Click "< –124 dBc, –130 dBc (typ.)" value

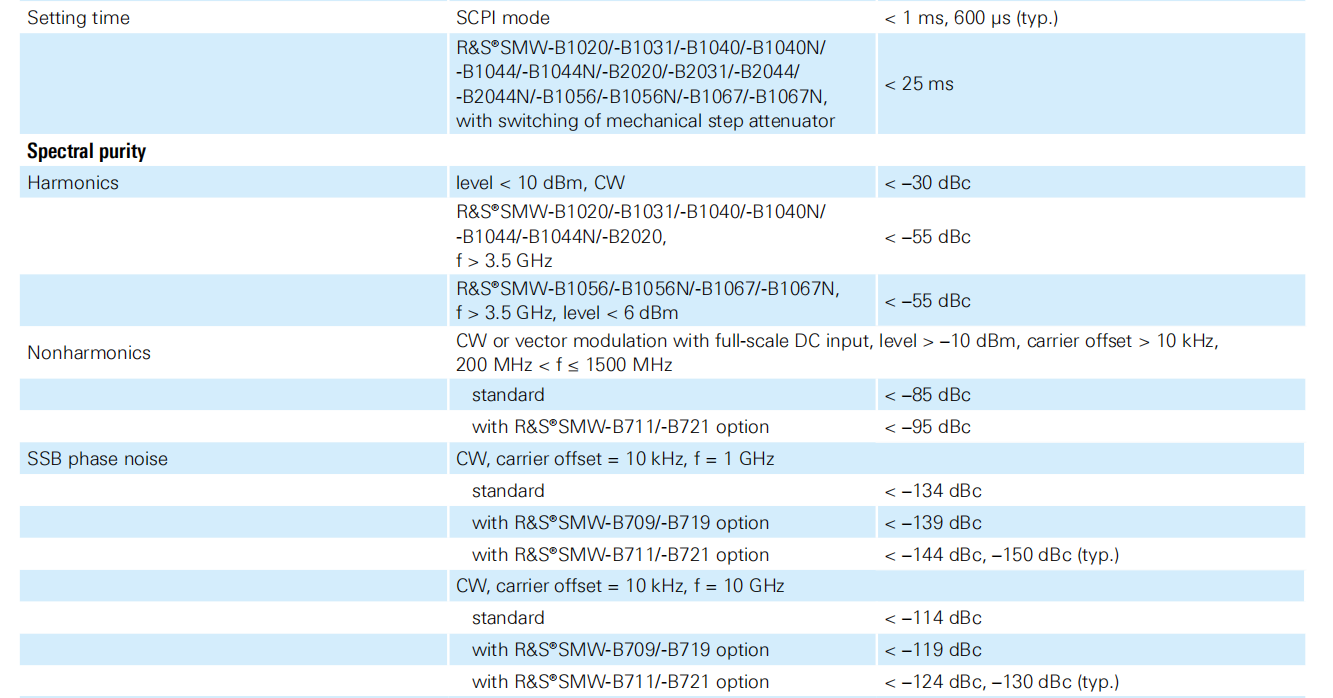(x=1001, y=682)
